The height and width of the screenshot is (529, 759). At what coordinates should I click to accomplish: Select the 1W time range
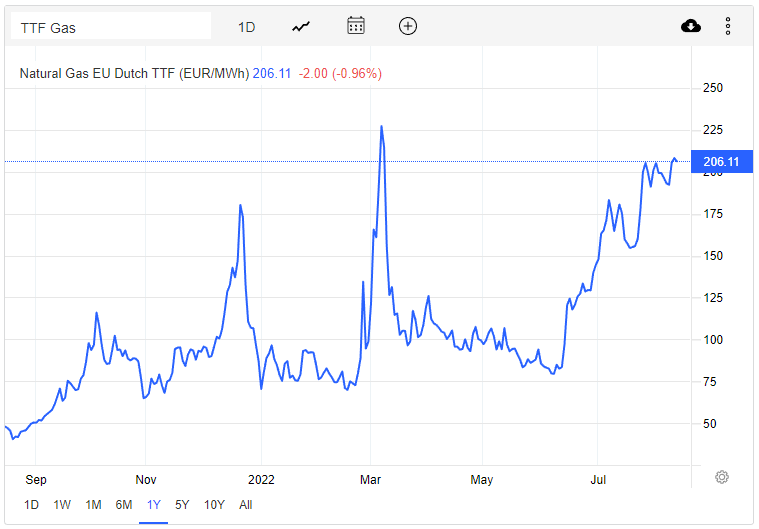pyautogui.click(x=62, y=505)
